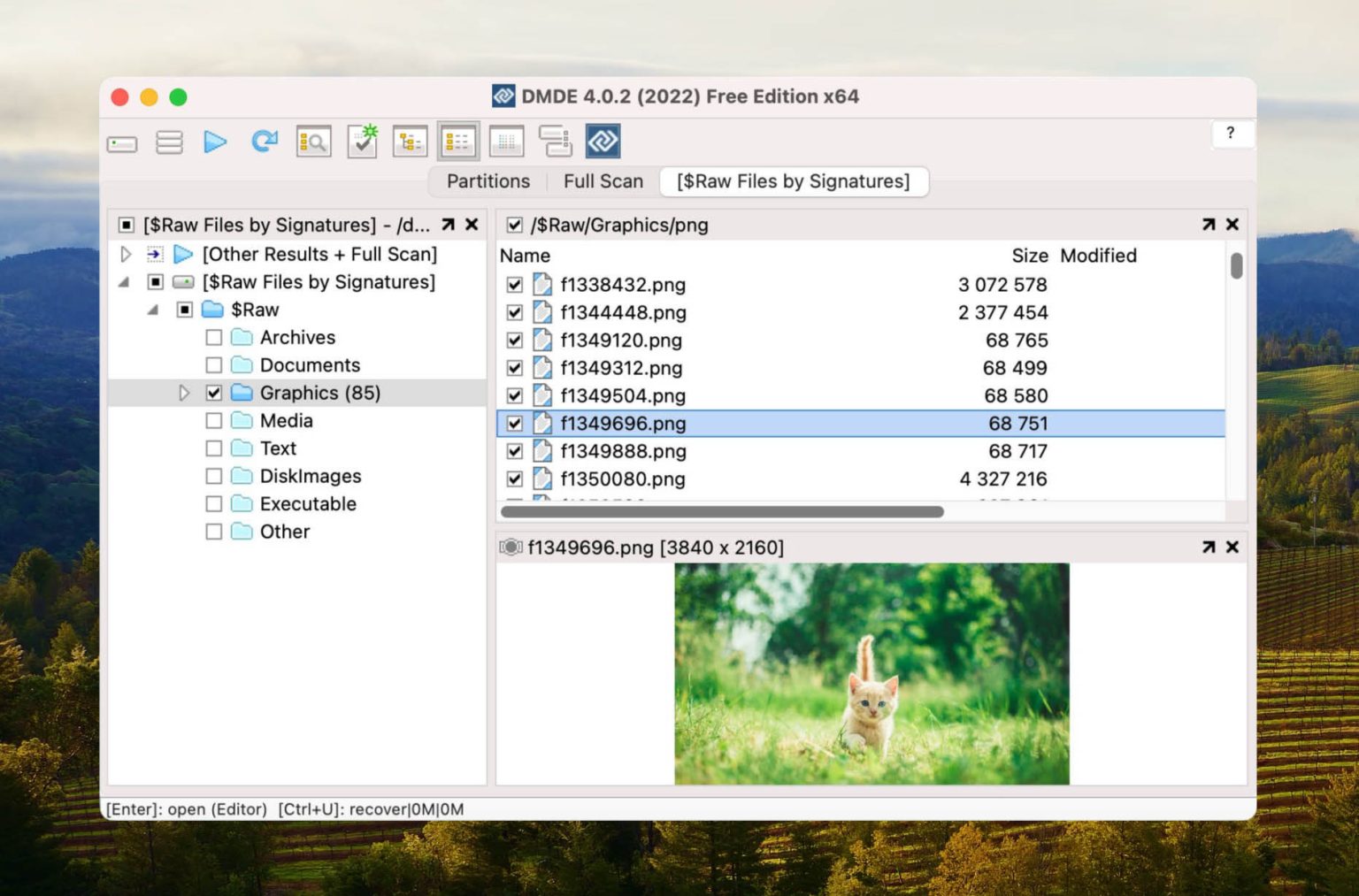This screenshot has height=896, width=1359.
Task: Open the hex editor grid toolbar icon
Action: [x=506, y=141]
